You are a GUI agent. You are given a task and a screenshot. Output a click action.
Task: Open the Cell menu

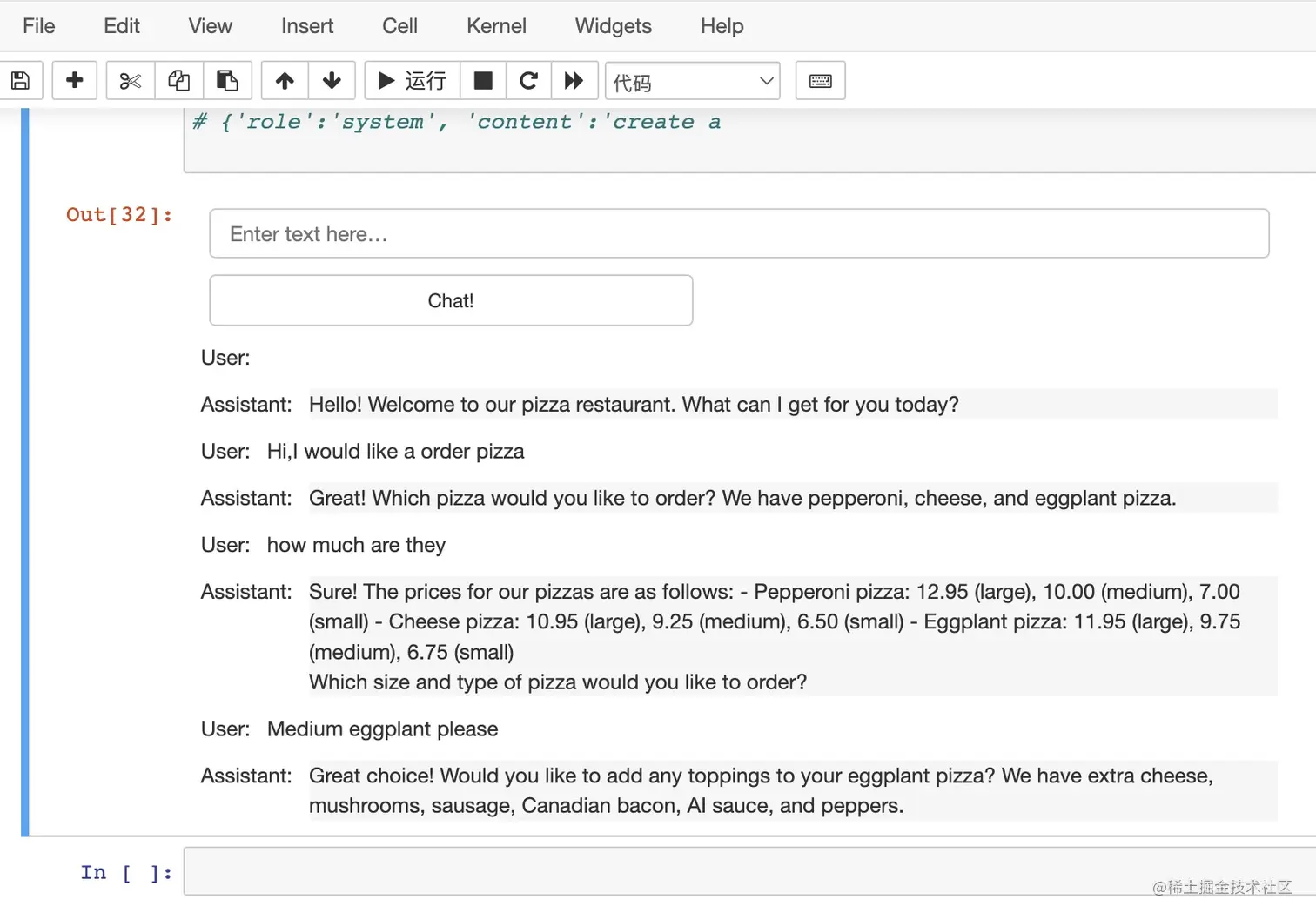coord(399,26)
